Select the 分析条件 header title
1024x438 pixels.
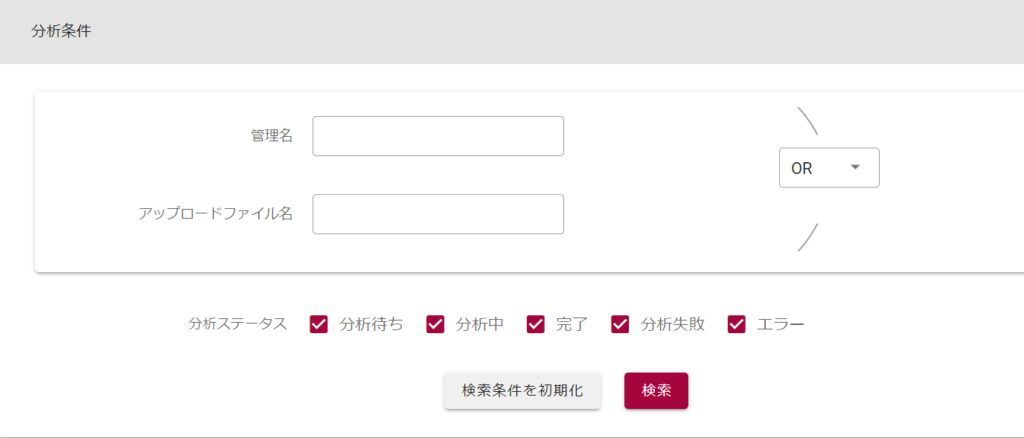point(62,31)
